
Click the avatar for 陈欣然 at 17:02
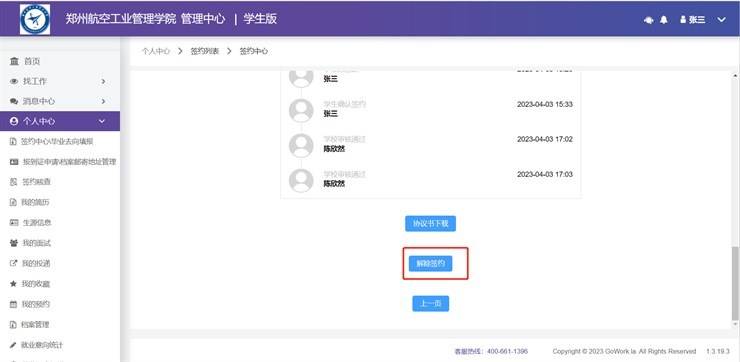301,145
